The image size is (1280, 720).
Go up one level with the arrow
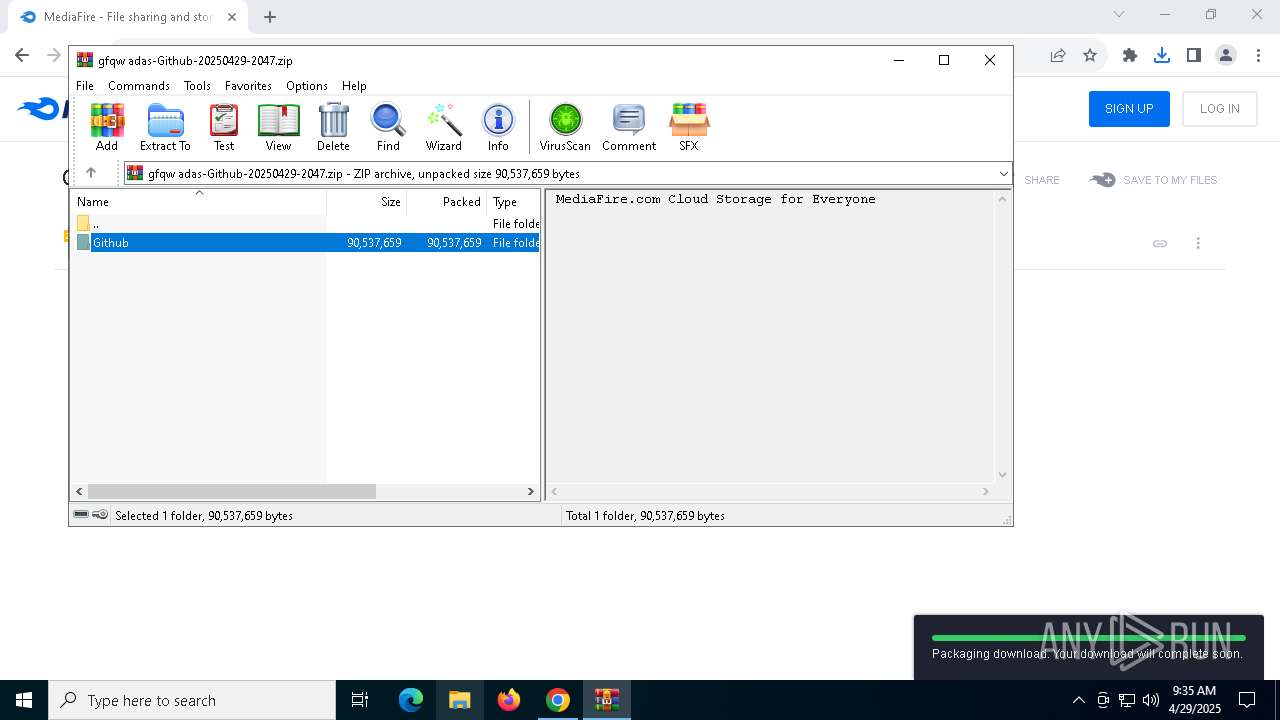pos(91,173)
